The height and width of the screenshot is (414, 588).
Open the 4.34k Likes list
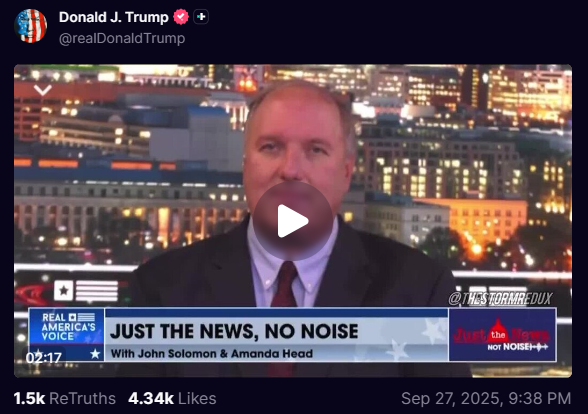click(x=172, y=398)
